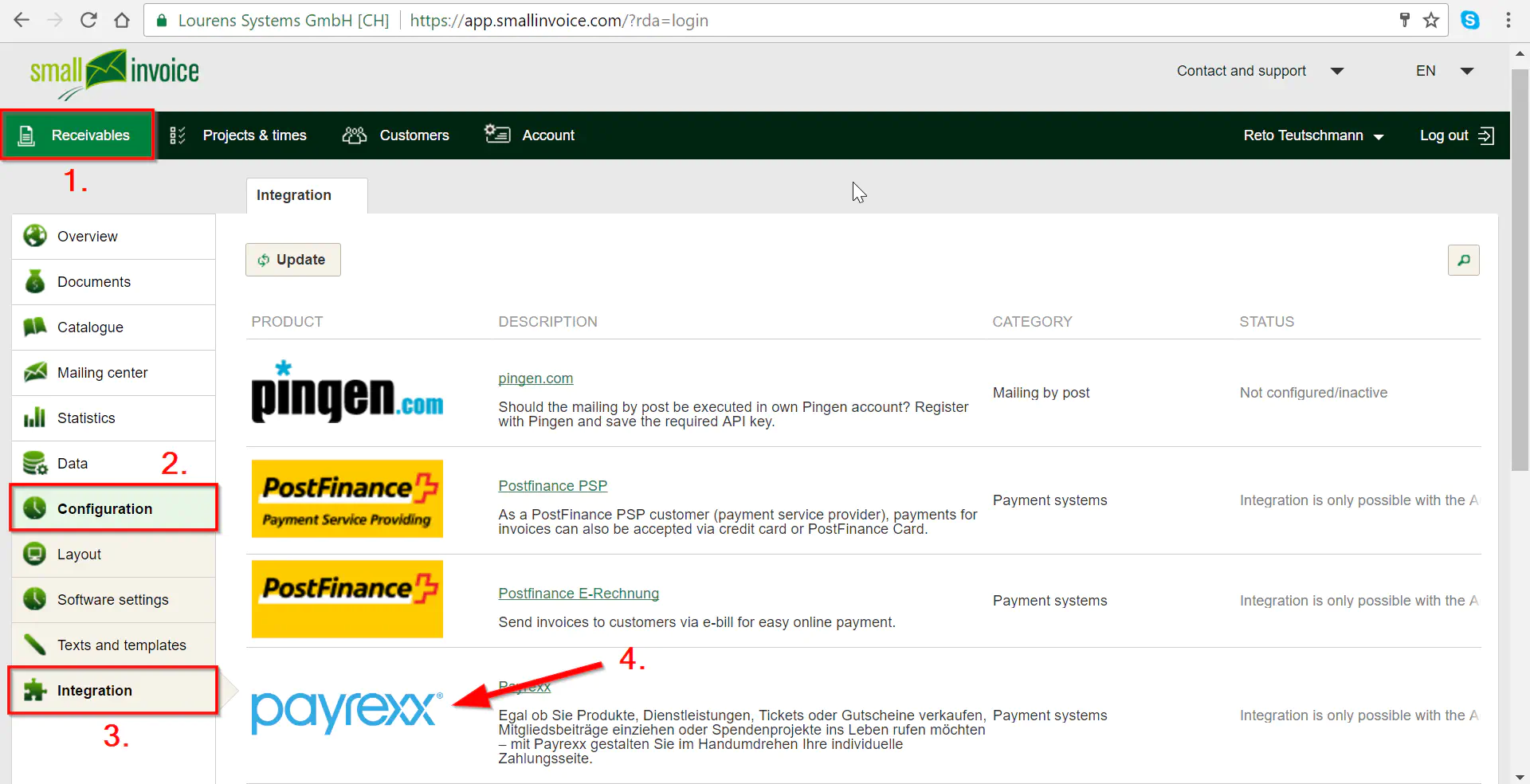
Task: Click the smallinvoice logo
Action: point(114,73)
